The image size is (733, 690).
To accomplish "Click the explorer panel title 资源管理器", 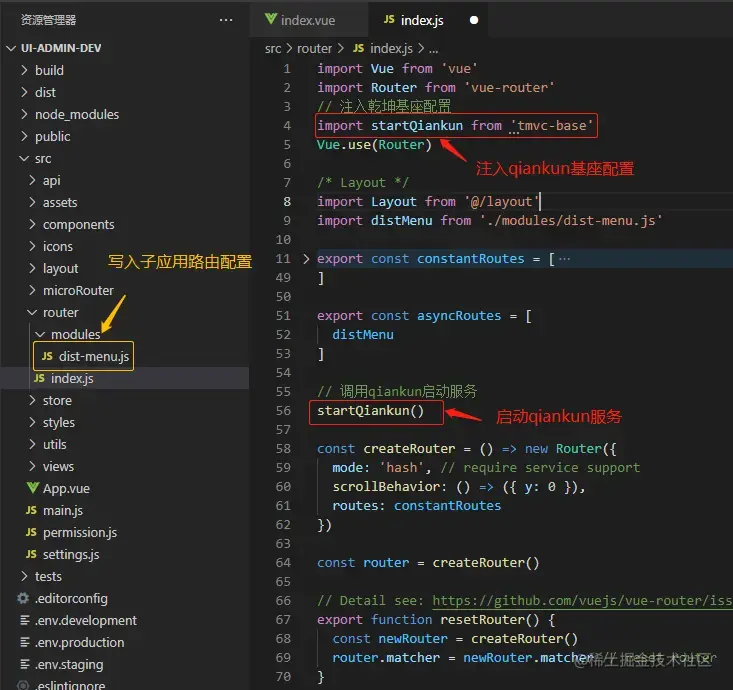I will click(49, 20).
